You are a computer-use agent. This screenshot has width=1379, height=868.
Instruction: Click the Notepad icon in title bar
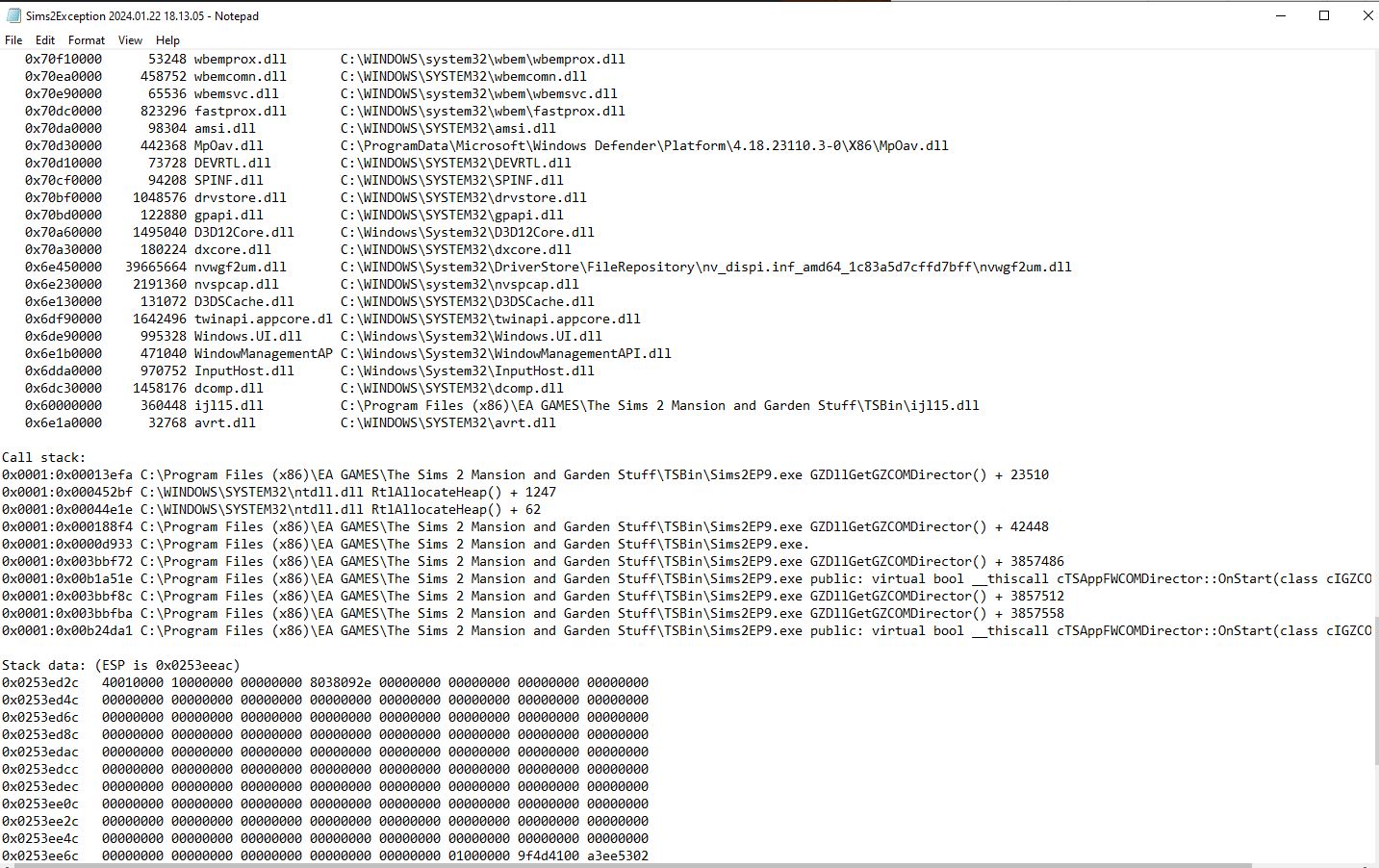(13, 16)
